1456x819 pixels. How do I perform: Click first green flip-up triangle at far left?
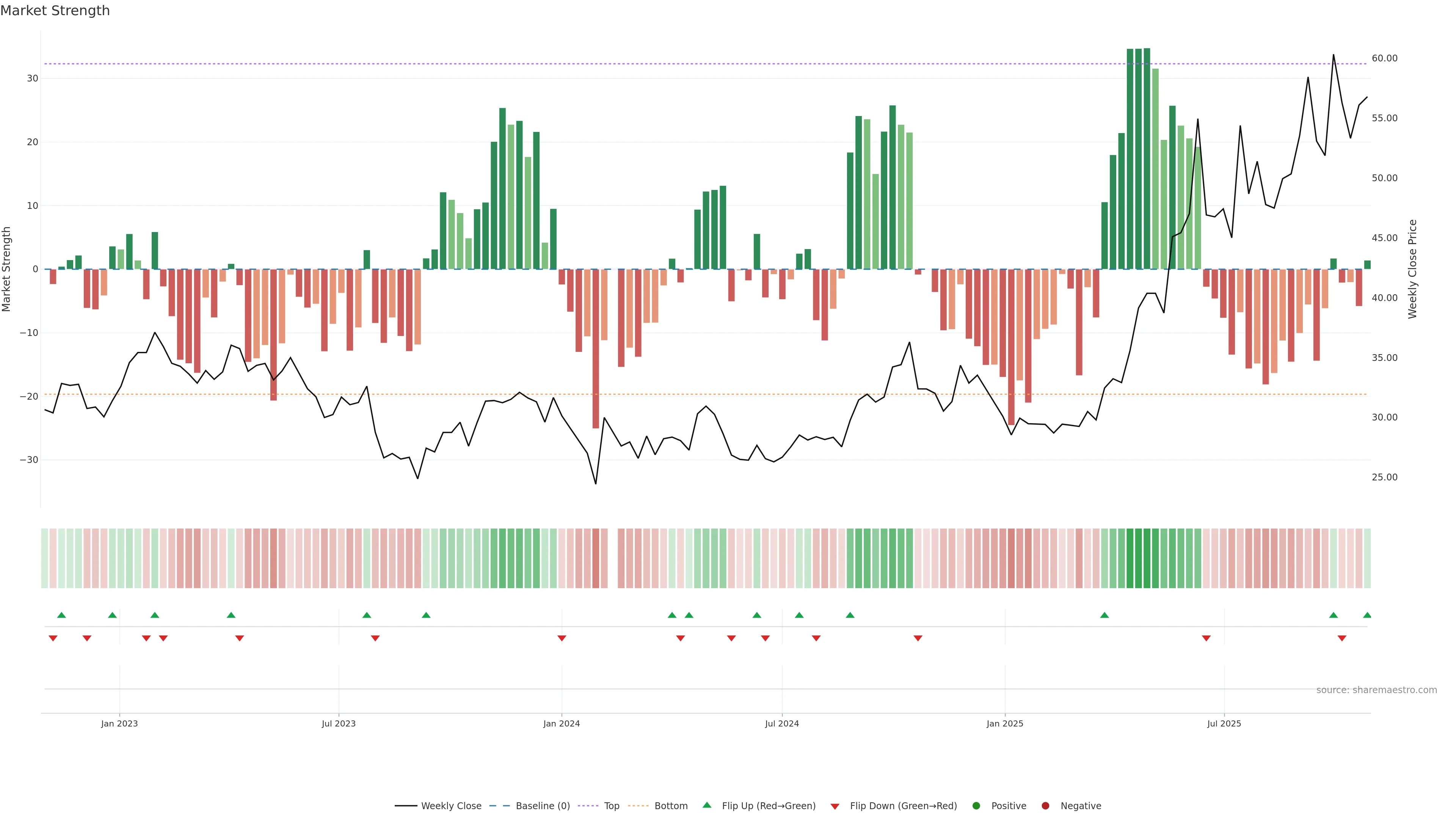[x=61, y=615]
